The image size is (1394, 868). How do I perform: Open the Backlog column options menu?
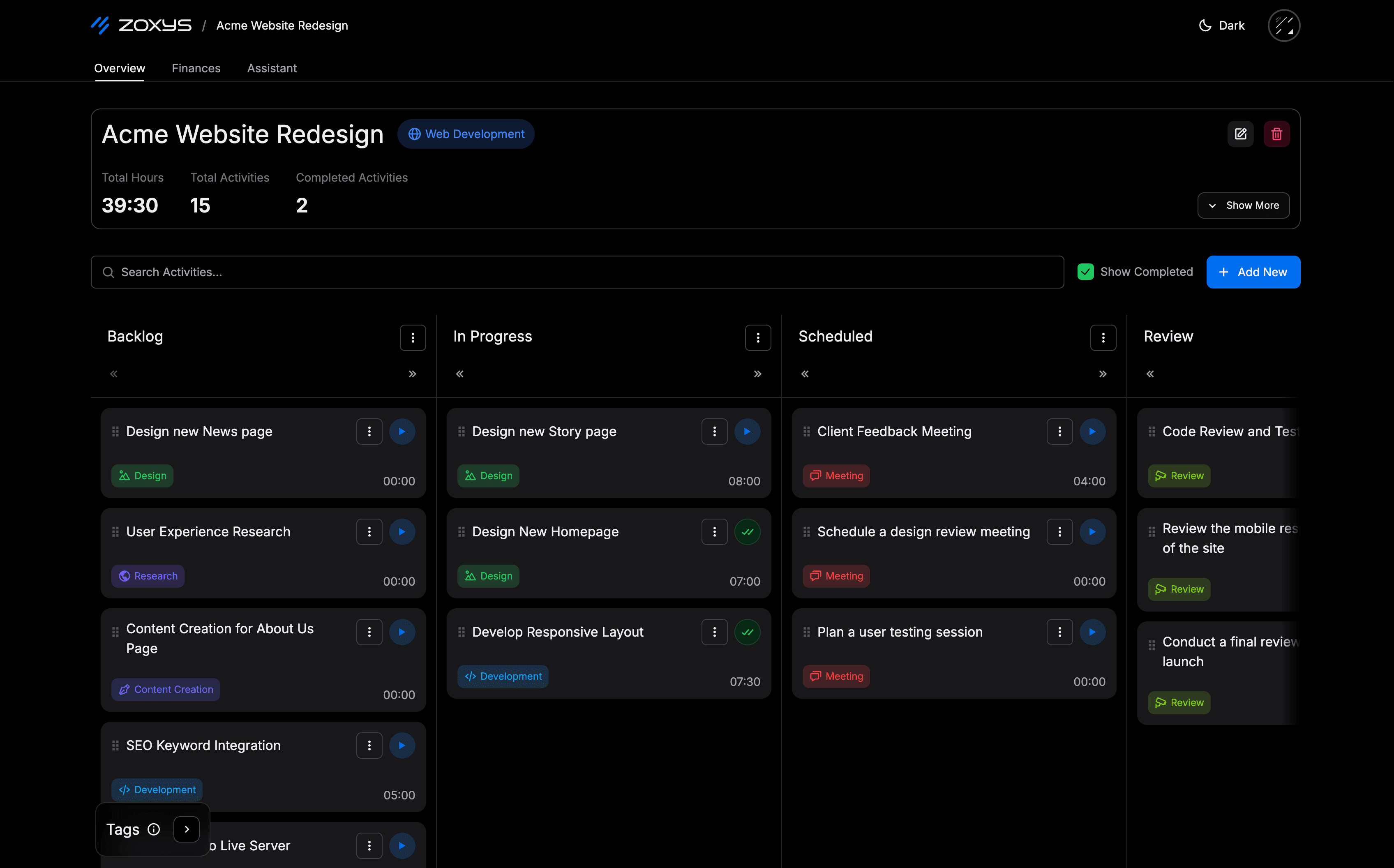tap(413, 337)
